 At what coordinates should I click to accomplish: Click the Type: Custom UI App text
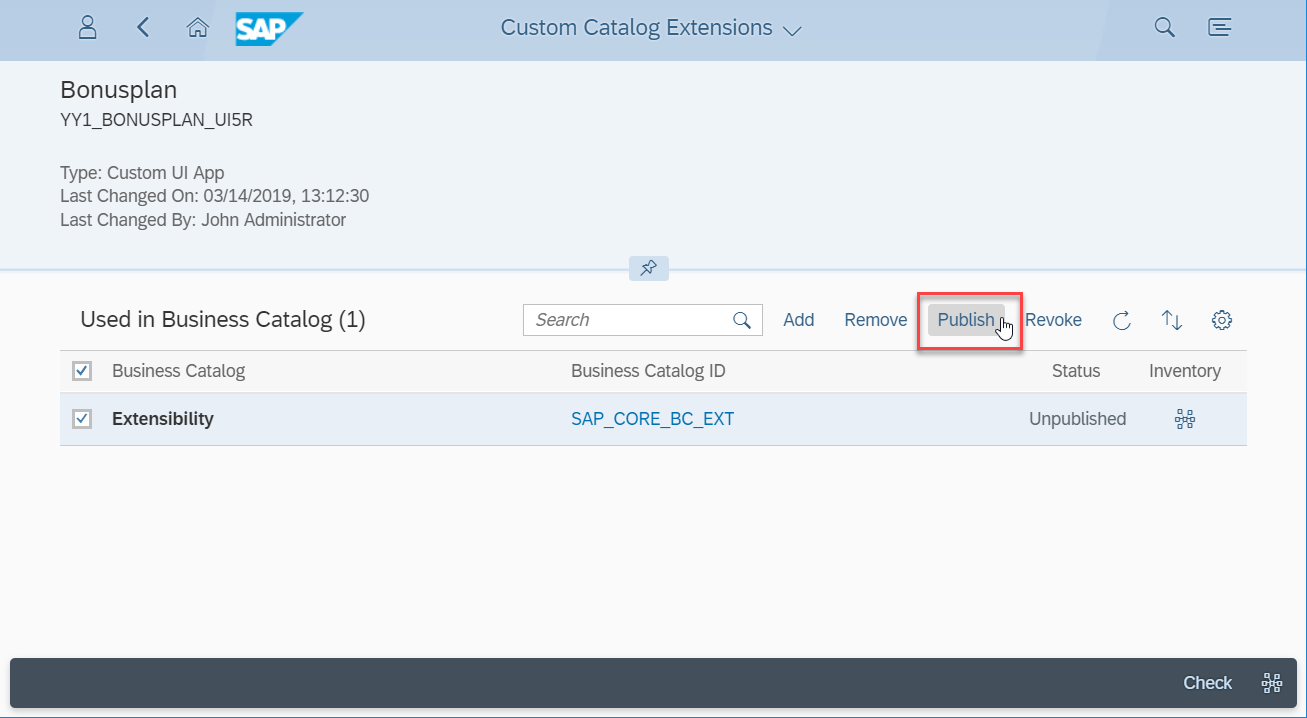click(x=142, y=173)
